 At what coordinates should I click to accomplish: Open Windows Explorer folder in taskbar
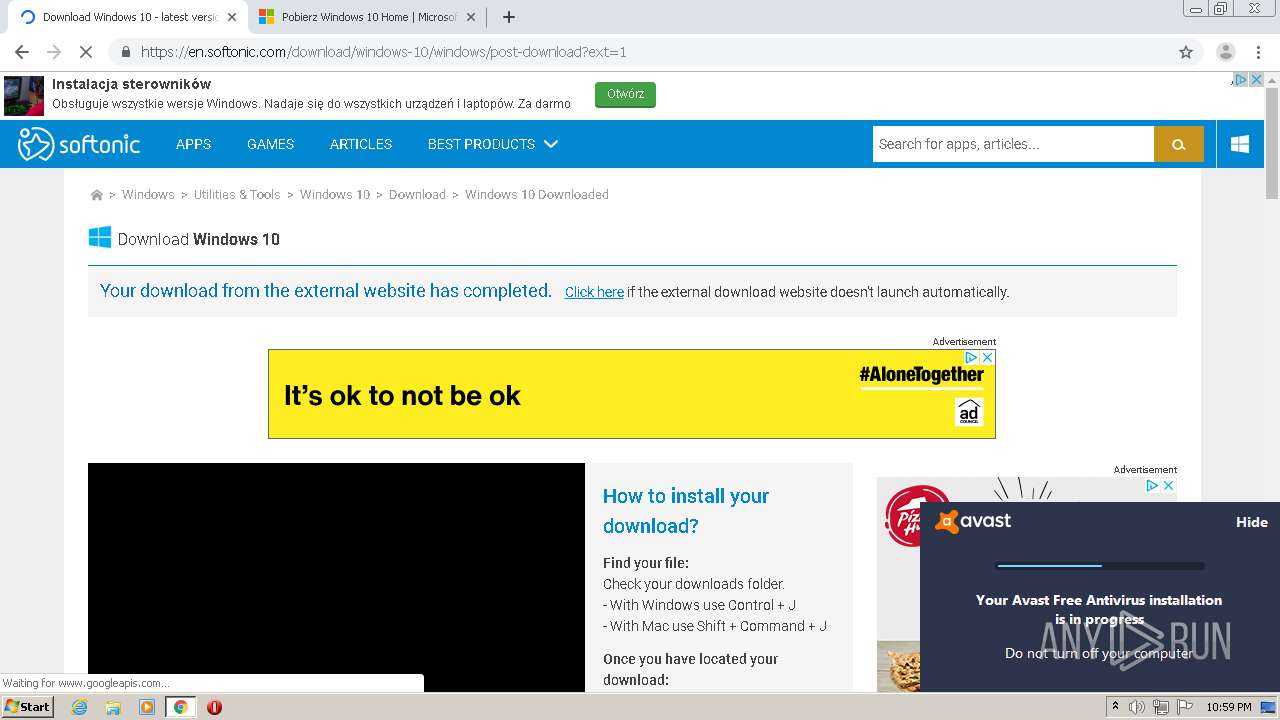(113, 707)
